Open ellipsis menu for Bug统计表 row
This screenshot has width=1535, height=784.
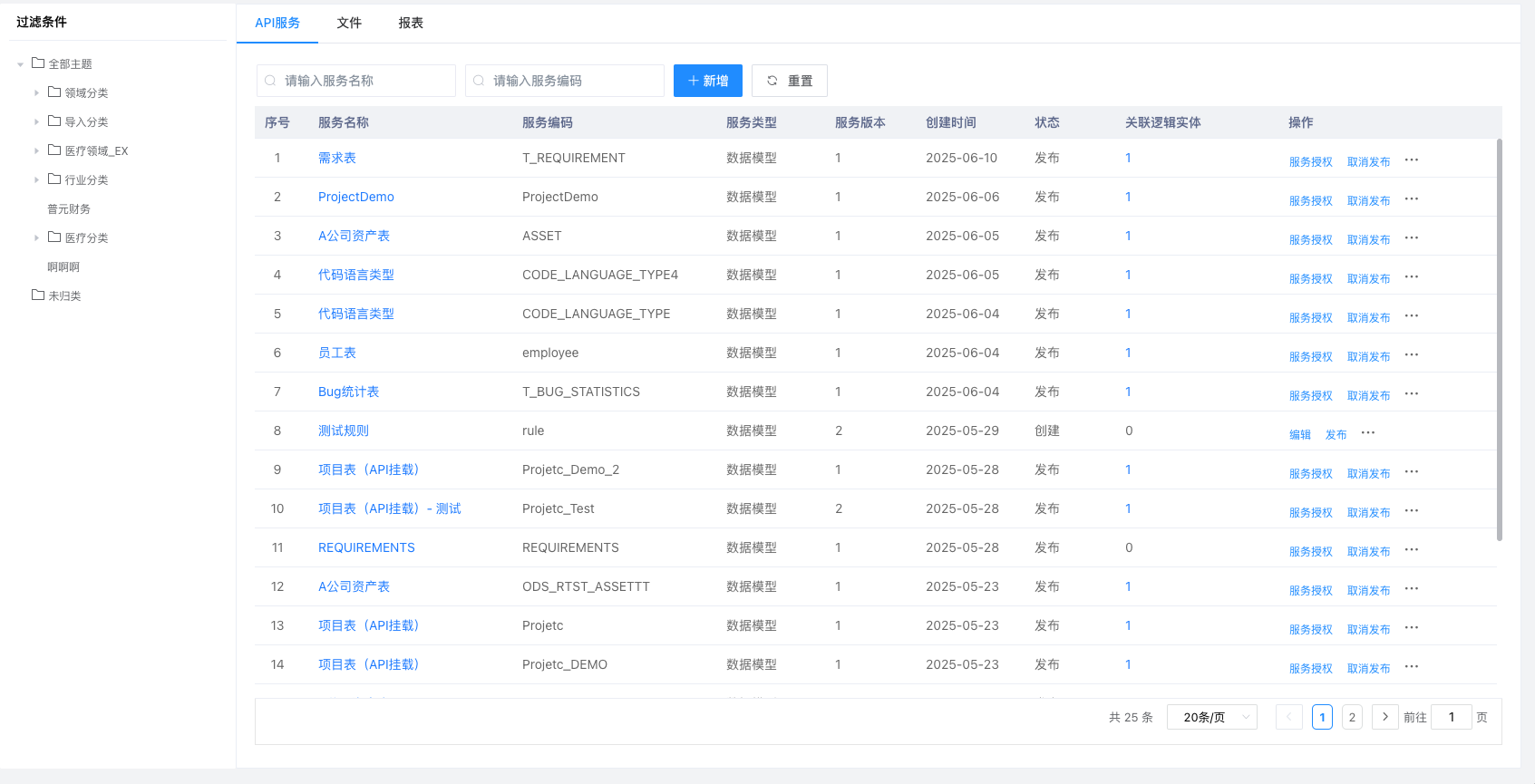pos(1411,394)
